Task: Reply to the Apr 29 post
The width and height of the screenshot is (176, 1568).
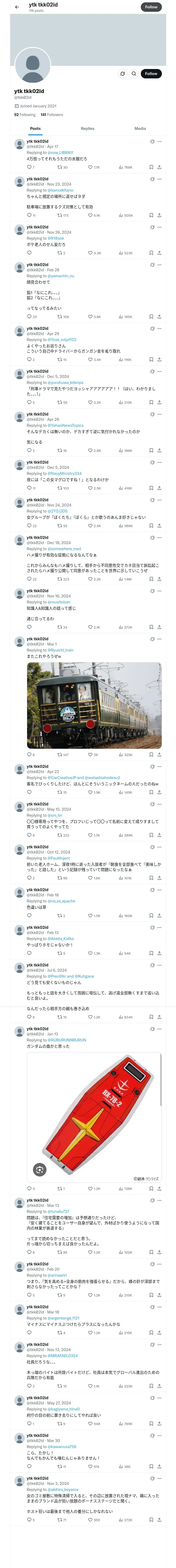Action: pos(30,360)
